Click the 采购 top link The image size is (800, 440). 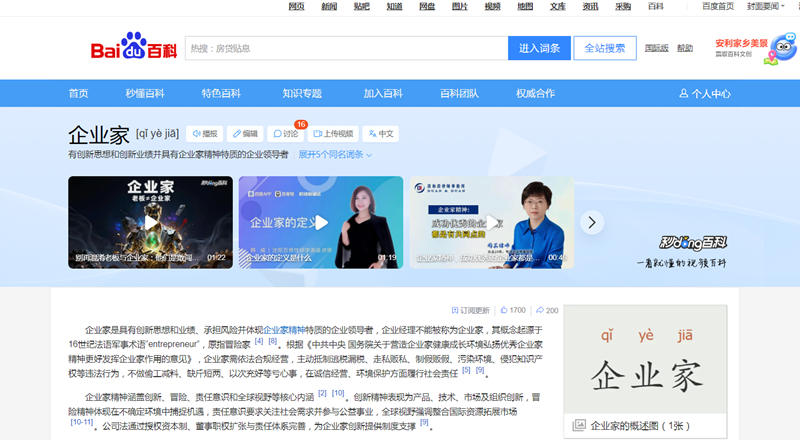pyautogui.click(x=623, y=6)
